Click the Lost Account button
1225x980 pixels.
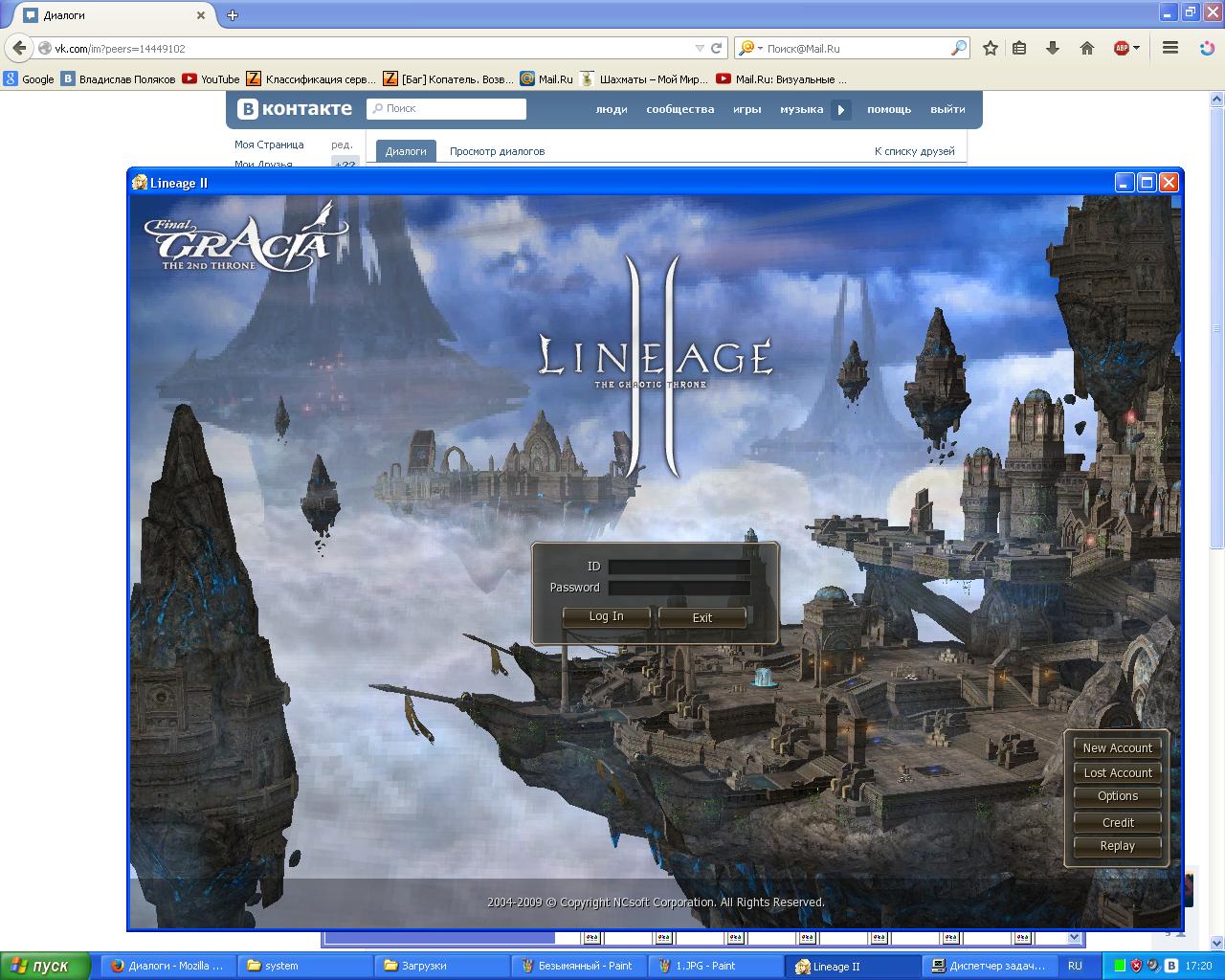(x=1117, y=773)
